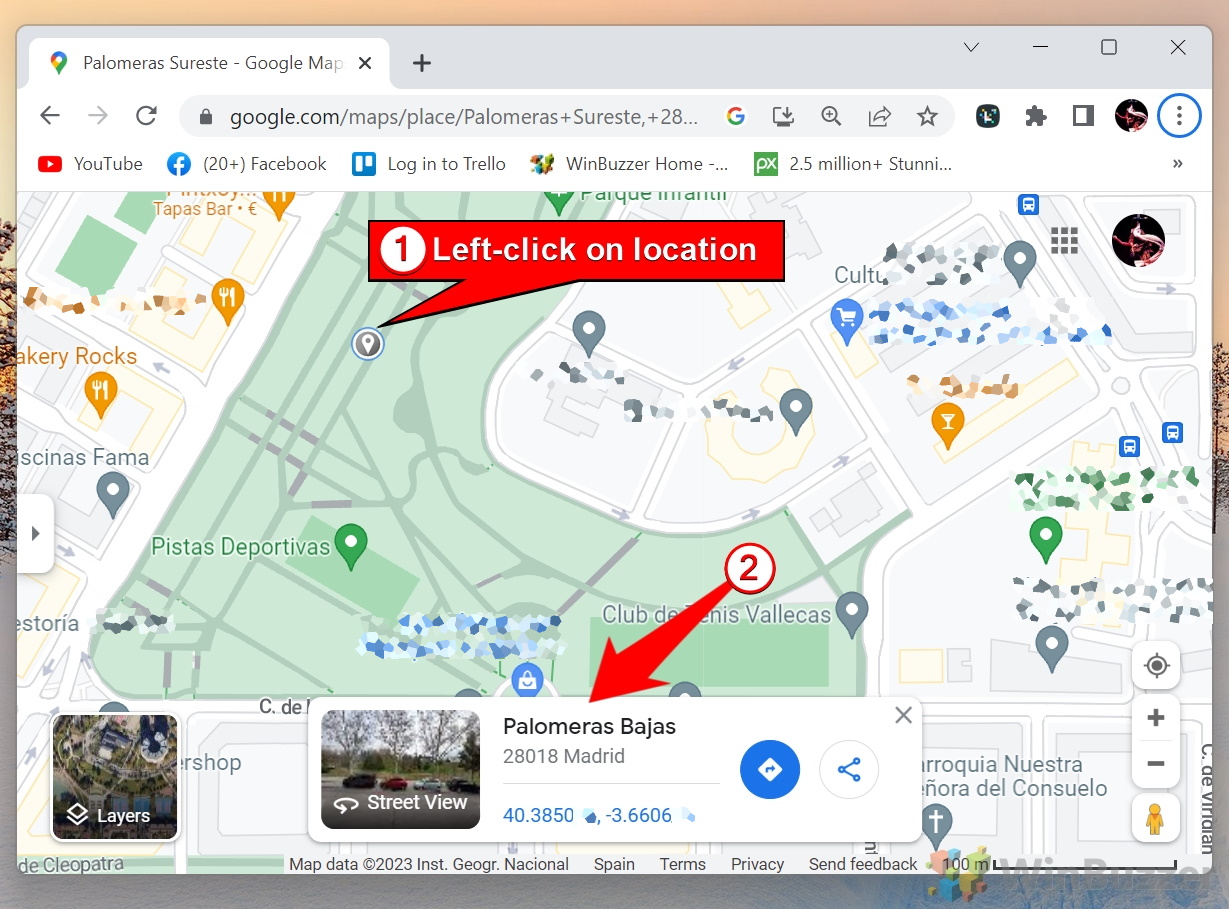Click the Street View pegman icon

click(1157, 818)
